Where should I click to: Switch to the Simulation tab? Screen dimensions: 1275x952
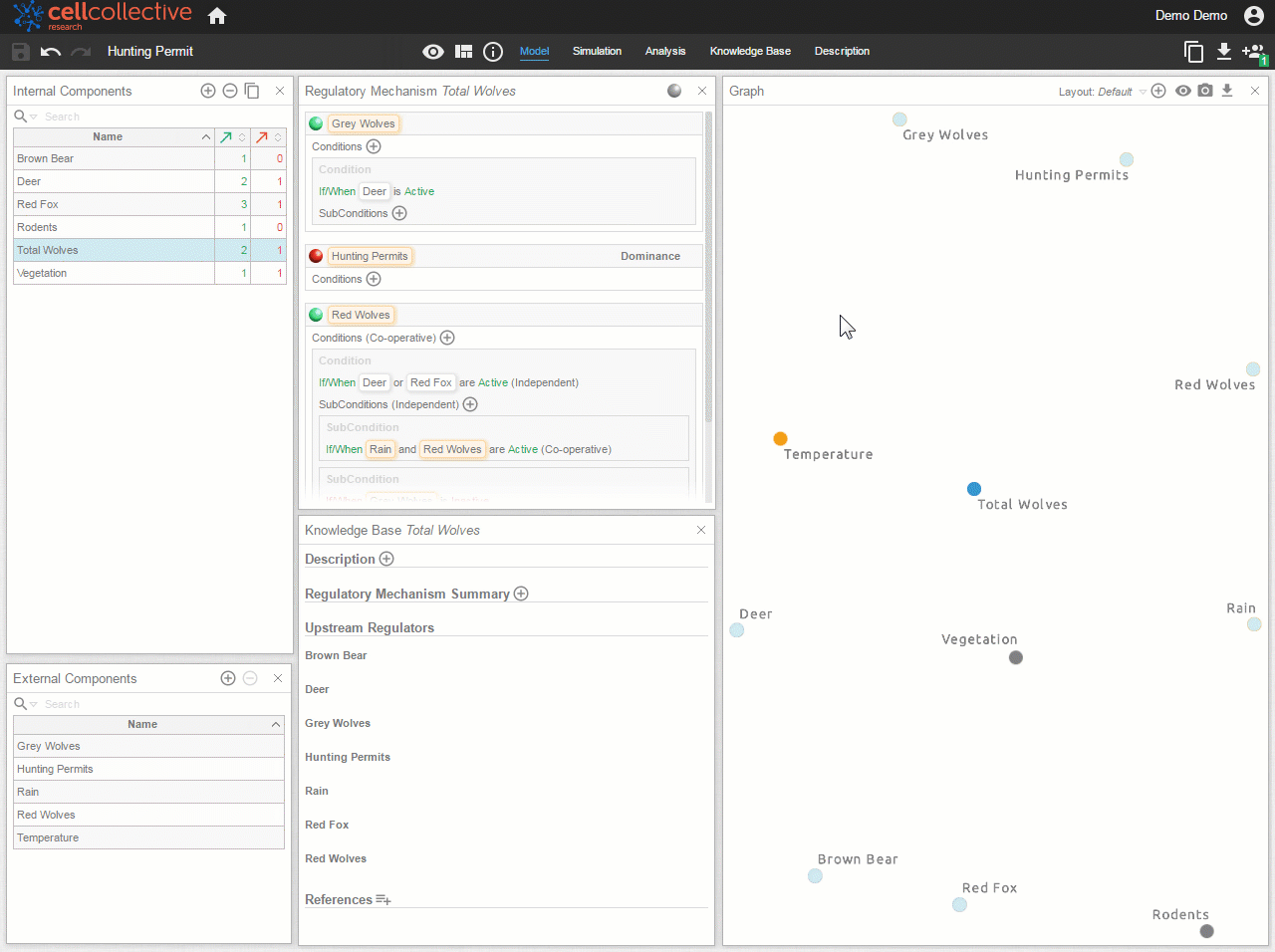[597, 51]
